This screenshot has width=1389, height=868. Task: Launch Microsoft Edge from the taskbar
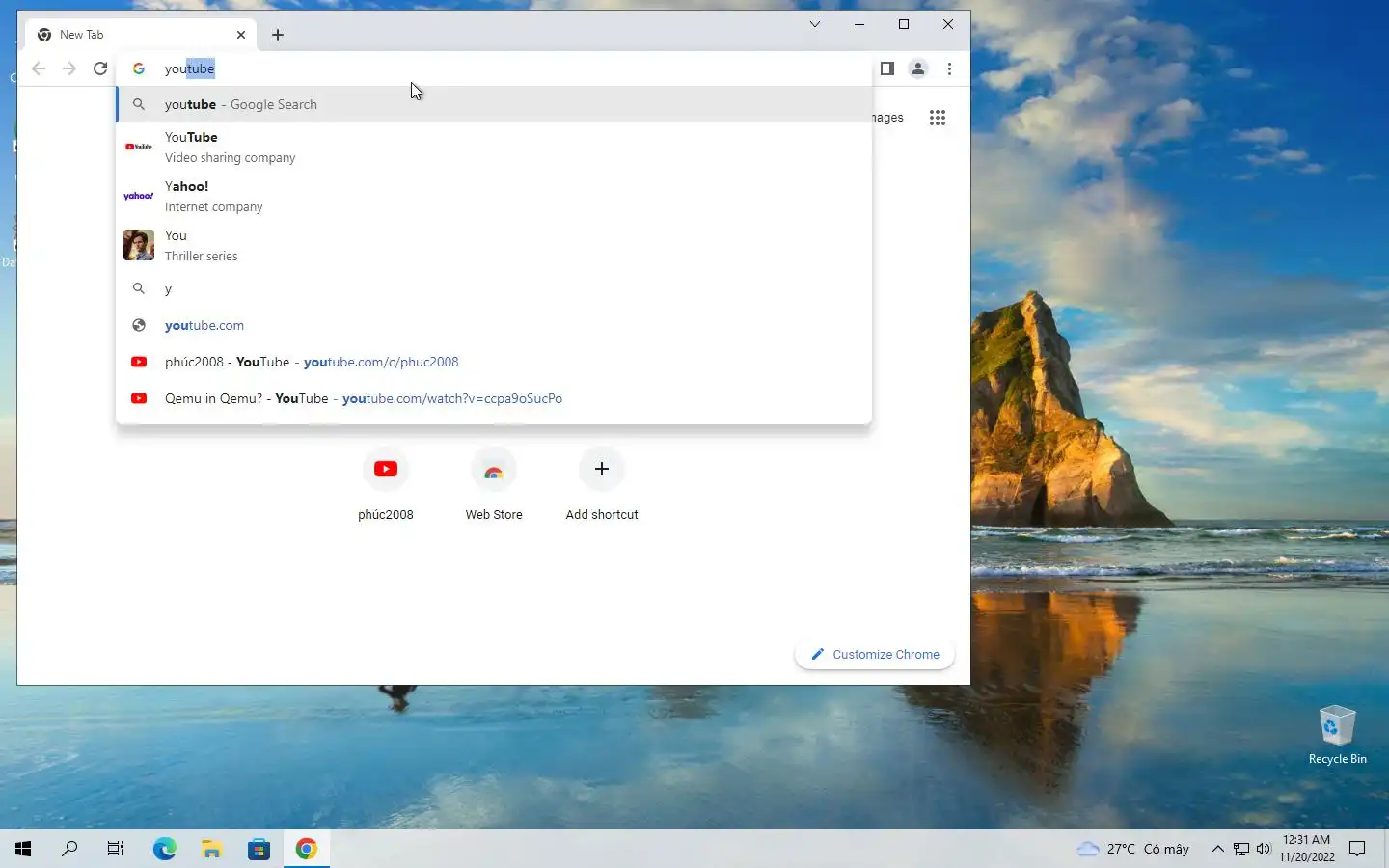165,849
